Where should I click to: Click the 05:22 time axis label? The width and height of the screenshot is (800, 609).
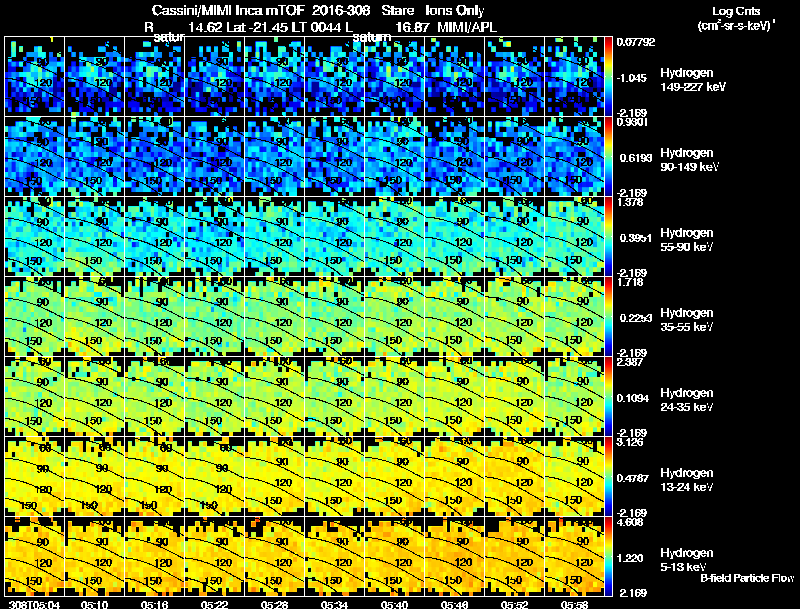214,604
